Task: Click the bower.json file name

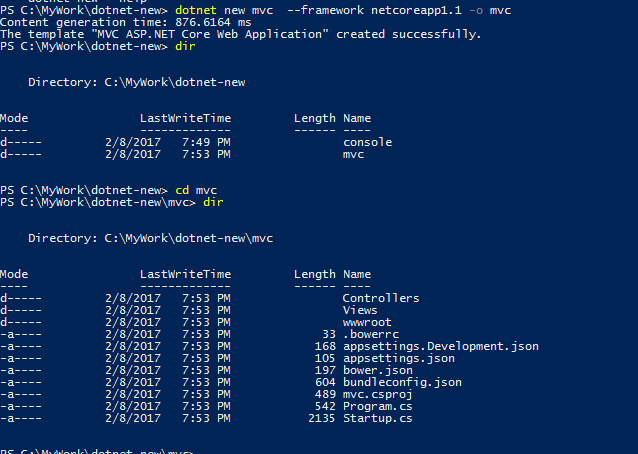Action: [377, 370]
